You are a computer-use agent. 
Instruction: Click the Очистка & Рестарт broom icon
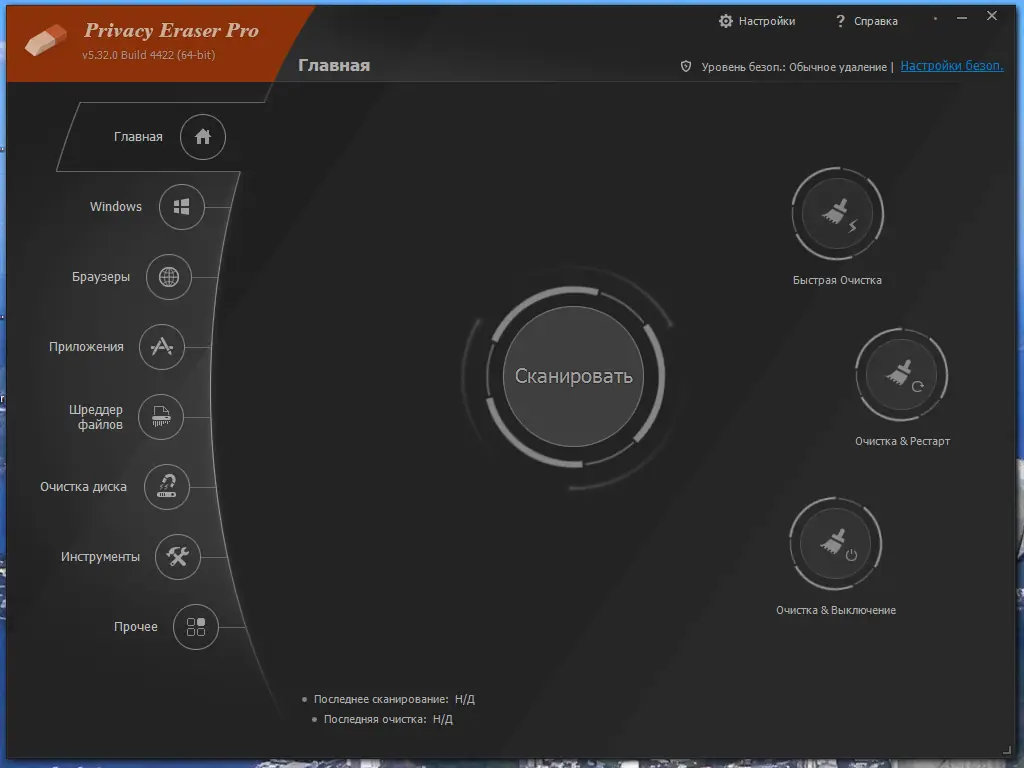tap(901, 375)
